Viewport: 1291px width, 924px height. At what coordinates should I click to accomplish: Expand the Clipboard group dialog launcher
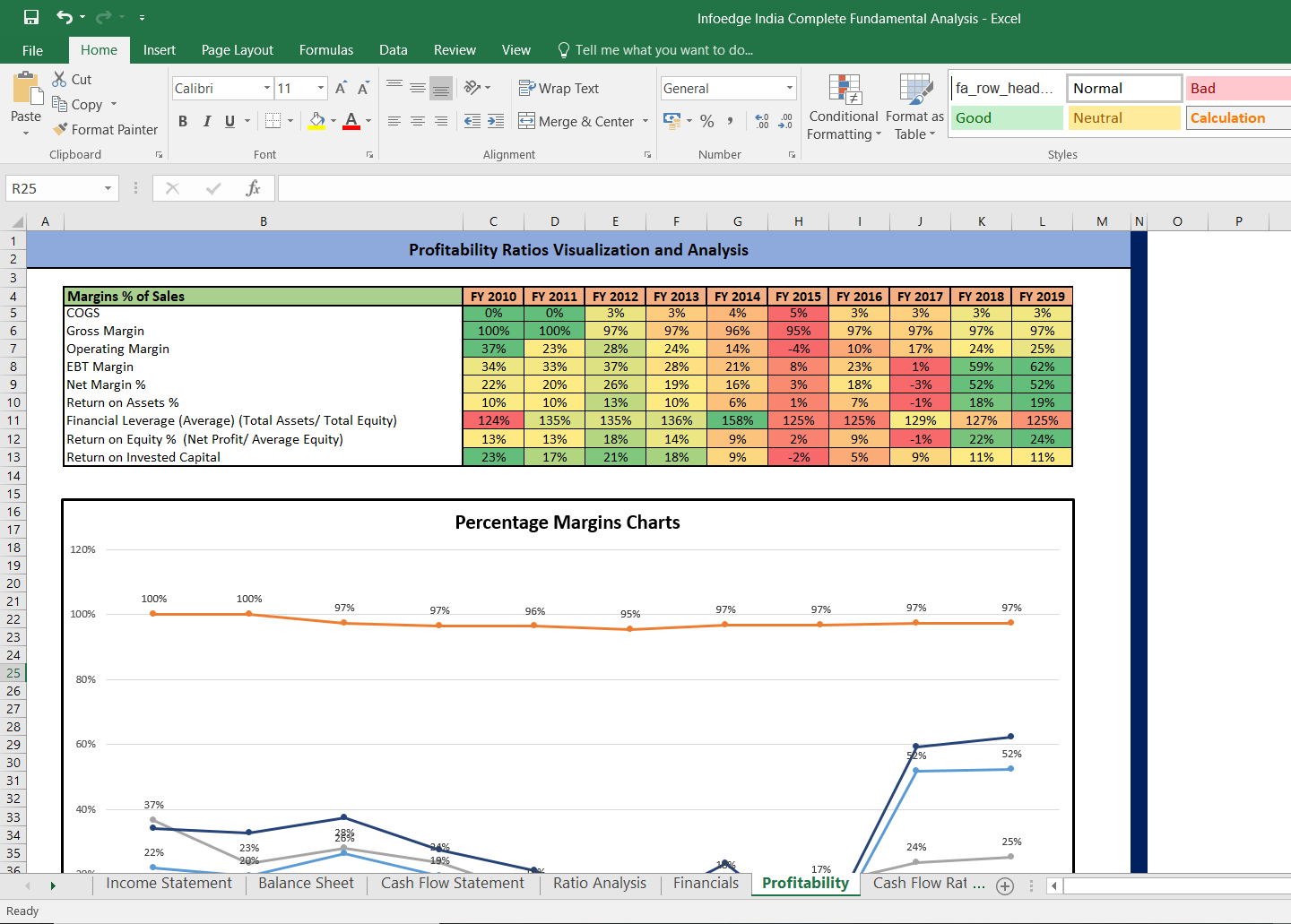coord(159,154)
